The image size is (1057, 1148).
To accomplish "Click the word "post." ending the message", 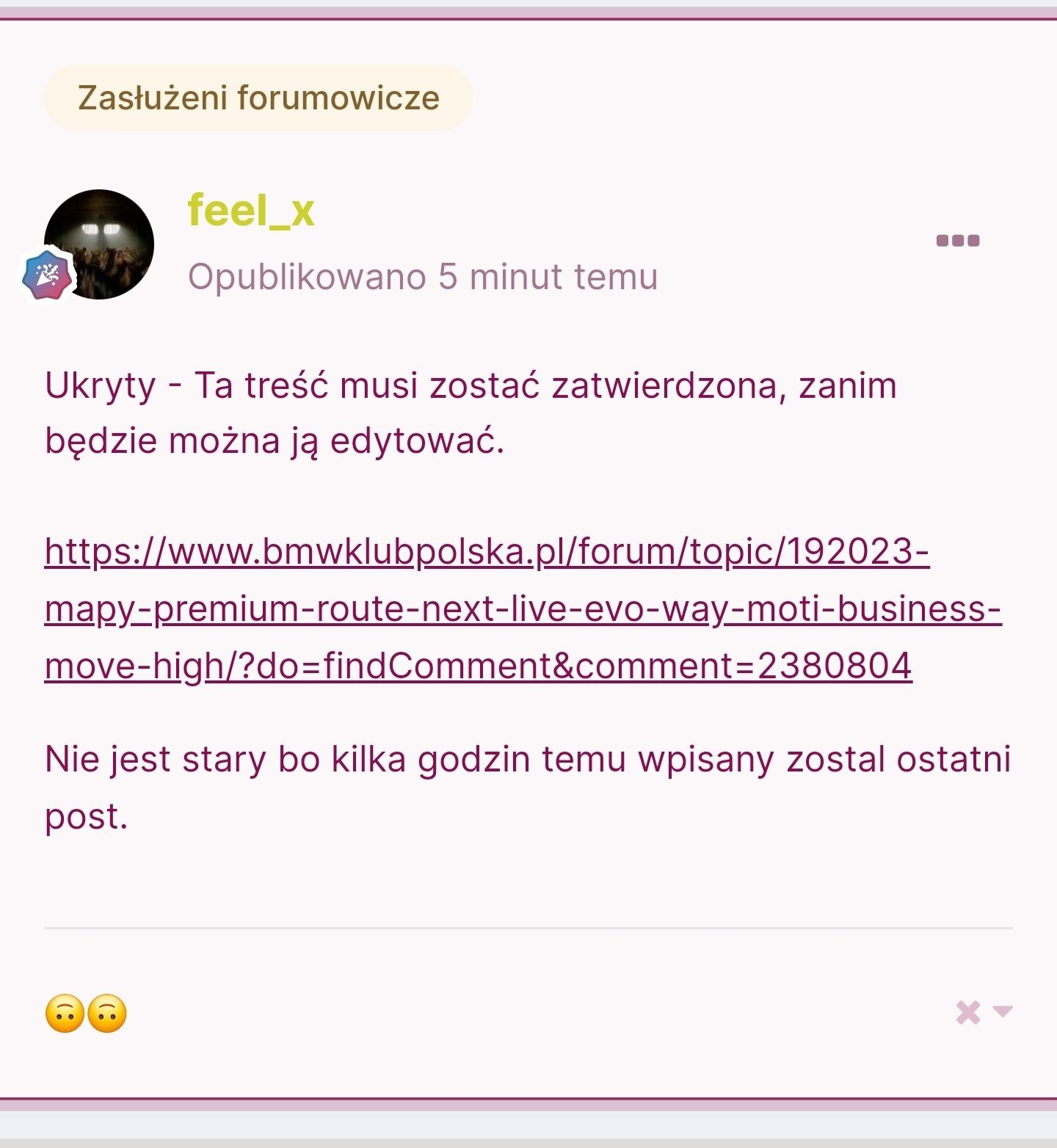I will tap(87, 817).
